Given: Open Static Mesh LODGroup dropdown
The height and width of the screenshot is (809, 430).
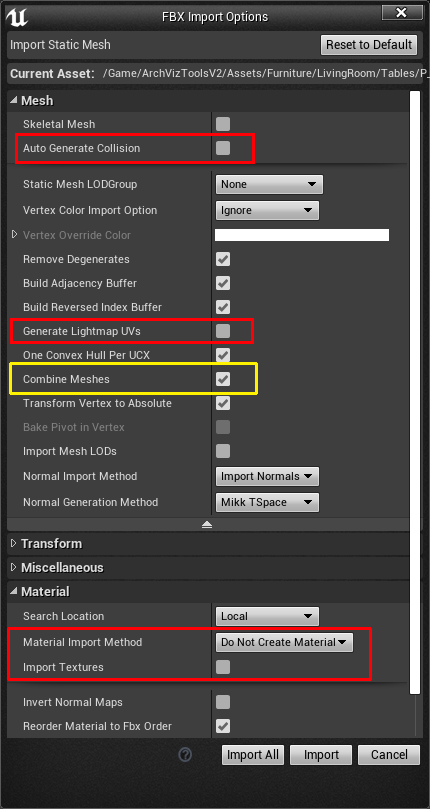Looking at the screenshot, I should [x=269, y=184].
